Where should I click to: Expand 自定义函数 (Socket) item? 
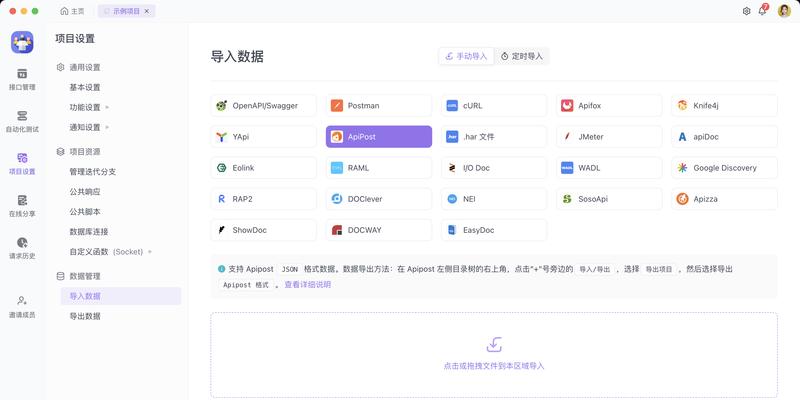[x=111, y=252]
